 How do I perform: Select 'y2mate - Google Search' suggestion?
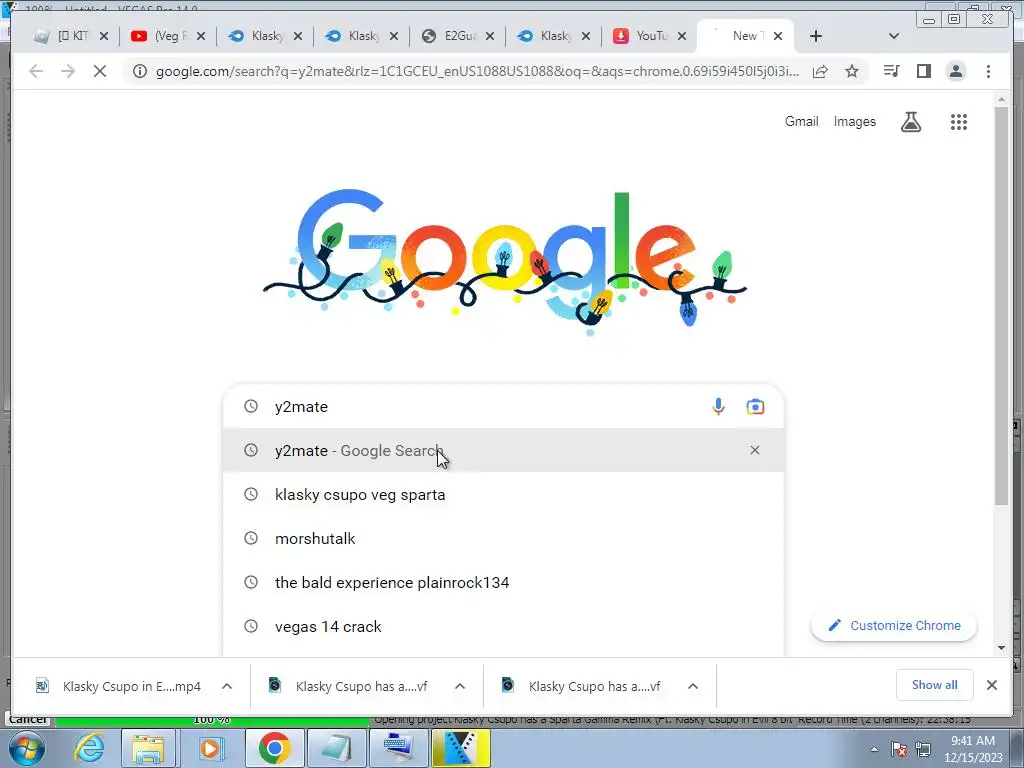point(503,450)
